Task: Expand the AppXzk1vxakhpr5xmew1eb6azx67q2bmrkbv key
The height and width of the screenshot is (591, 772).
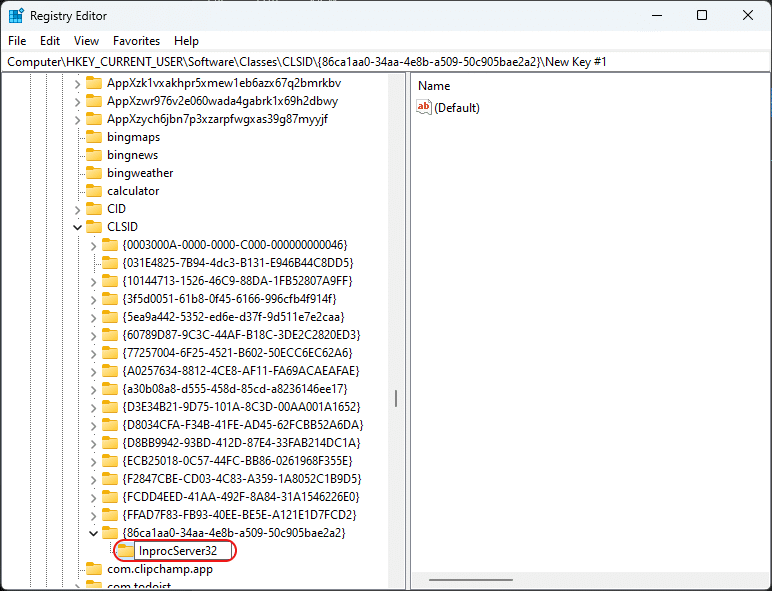Action: coord(77,84)
